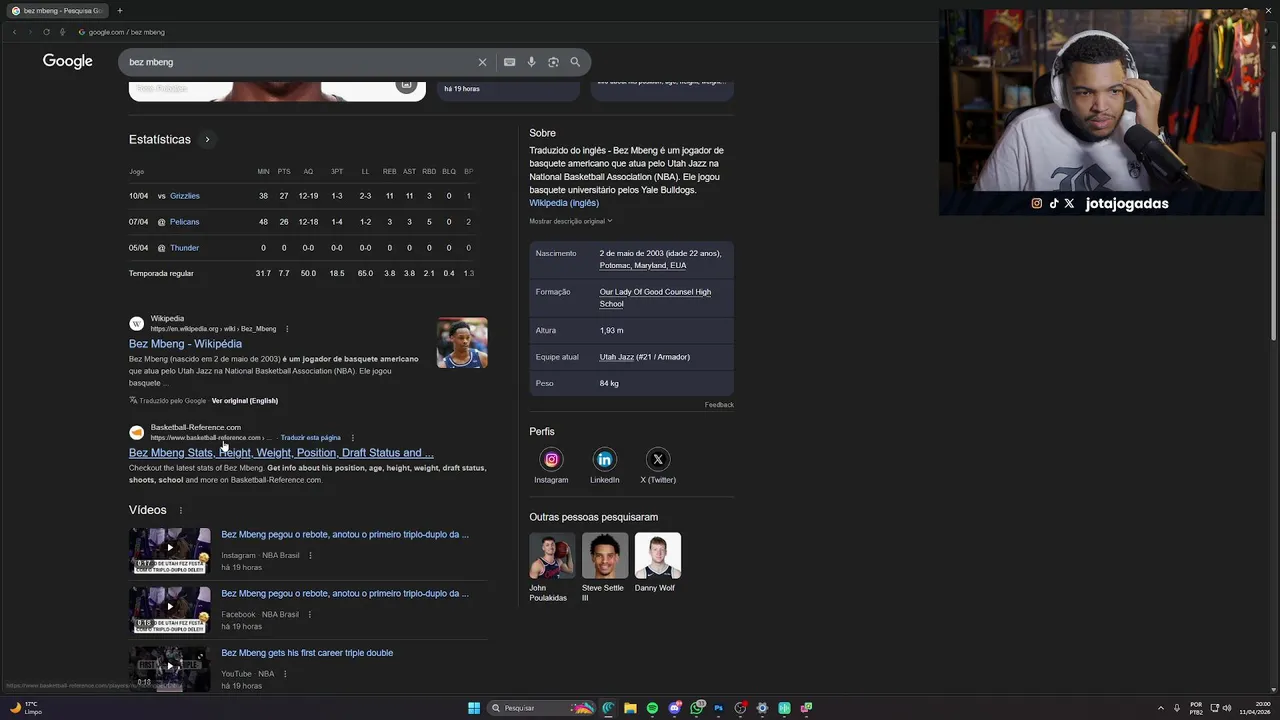Open Basketball-Reference Bez Mbeng Stats link

coord(281,453)
